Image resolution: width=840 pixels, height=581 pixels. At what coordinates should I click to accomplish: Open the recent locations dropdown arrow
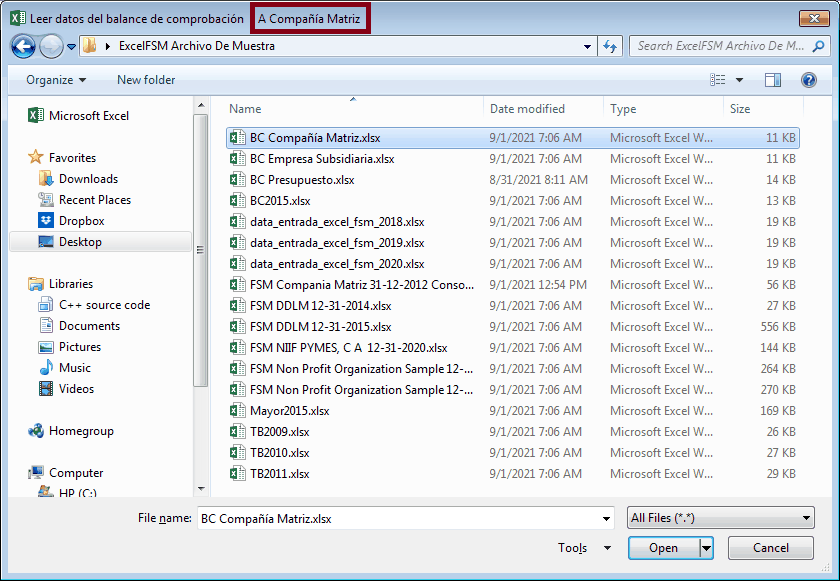[x=71, y=47]
